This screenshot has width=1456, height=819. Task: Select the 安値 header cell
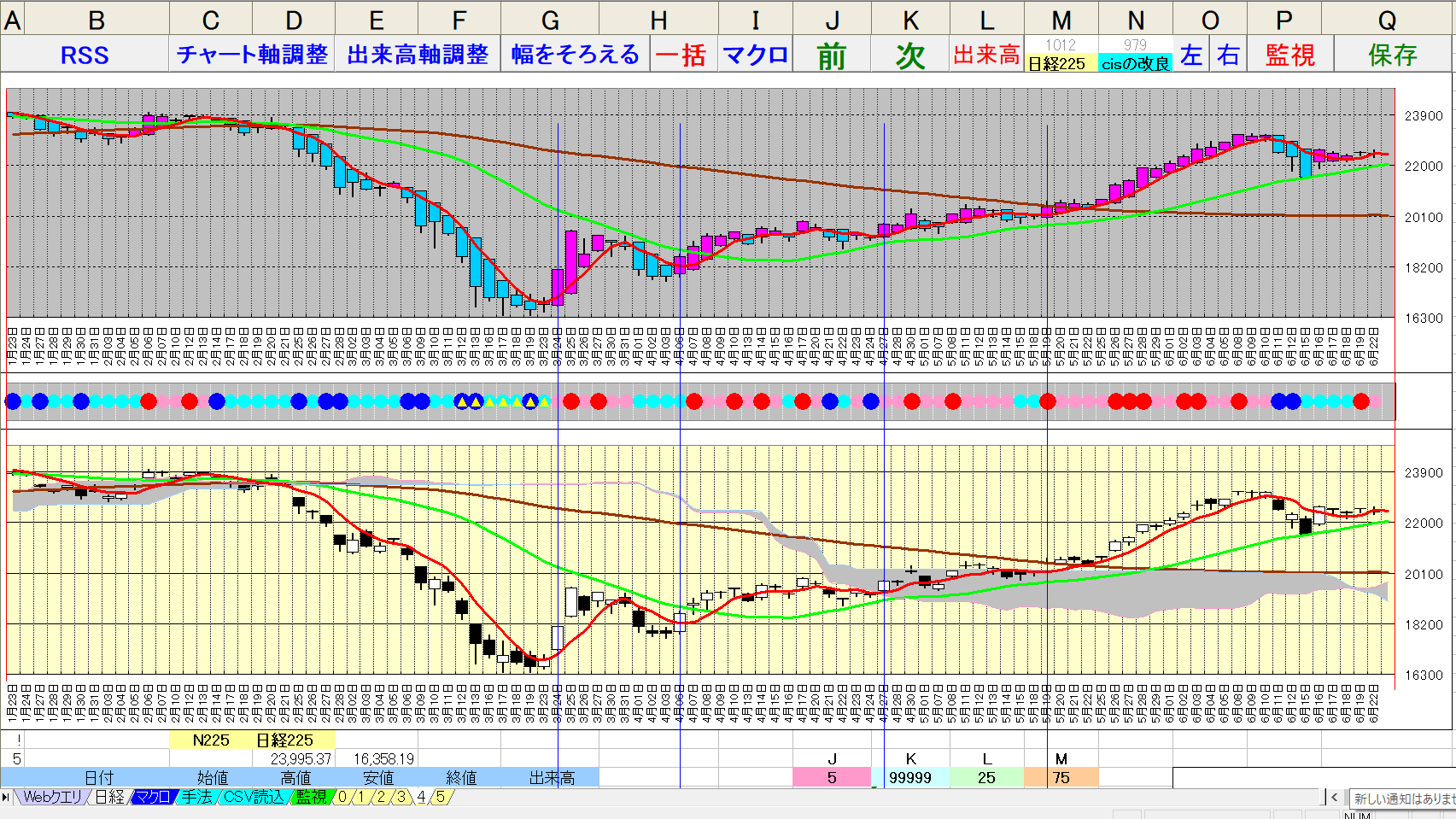[x=378, y=777]
